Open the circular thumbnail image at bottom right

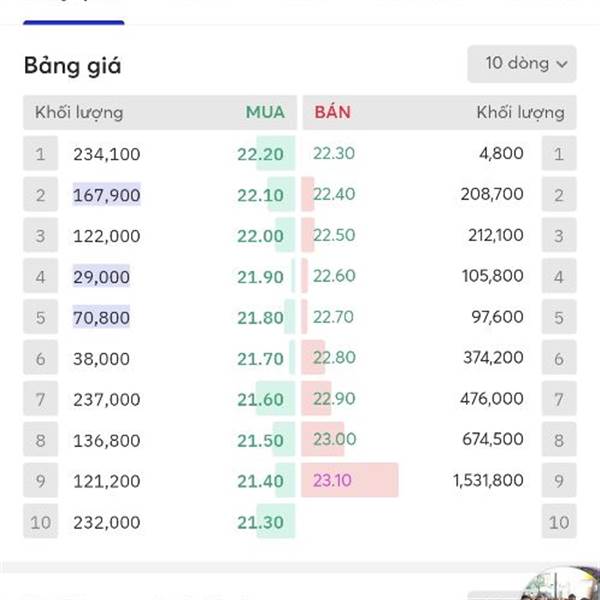point(561,585)
